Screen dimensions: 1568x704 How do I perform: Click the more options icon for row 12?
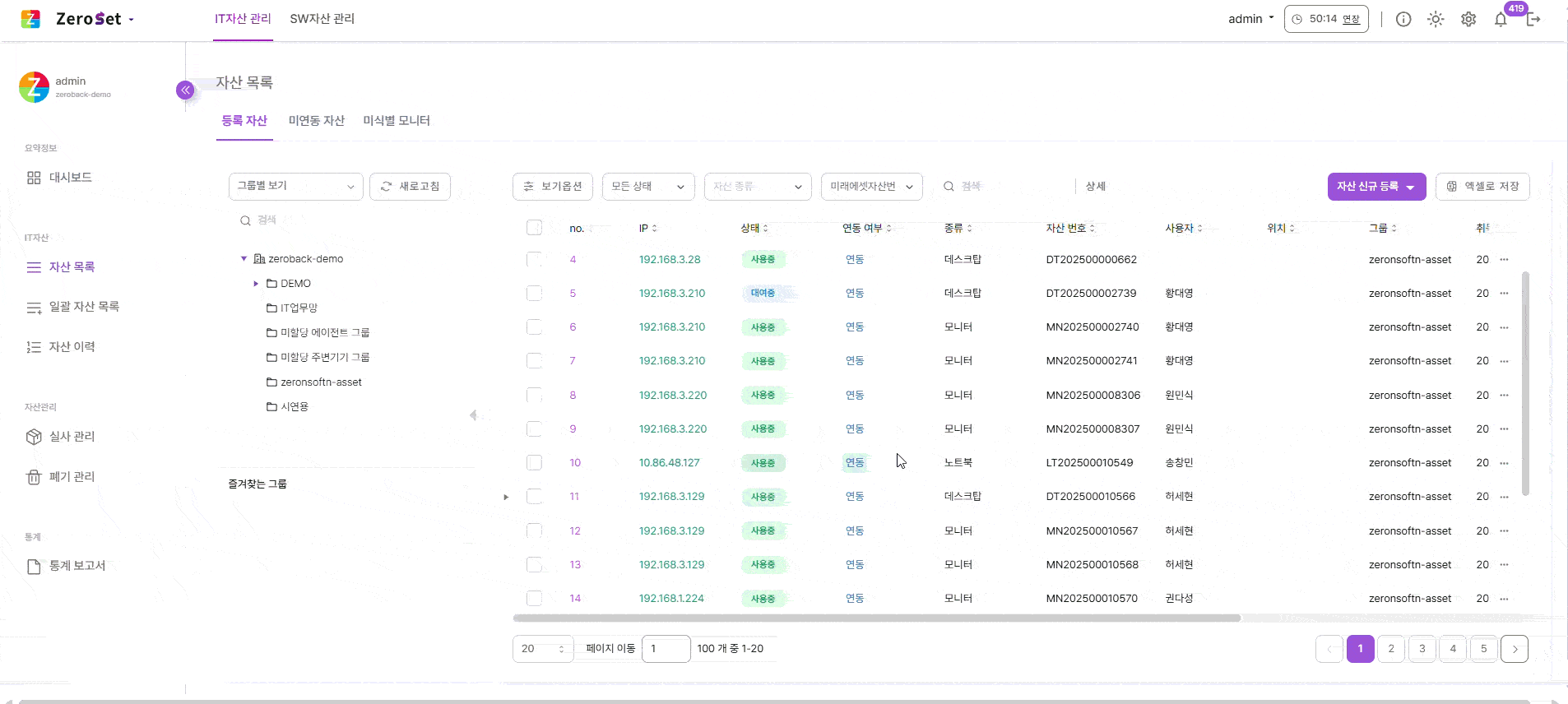coord(1504,530)
